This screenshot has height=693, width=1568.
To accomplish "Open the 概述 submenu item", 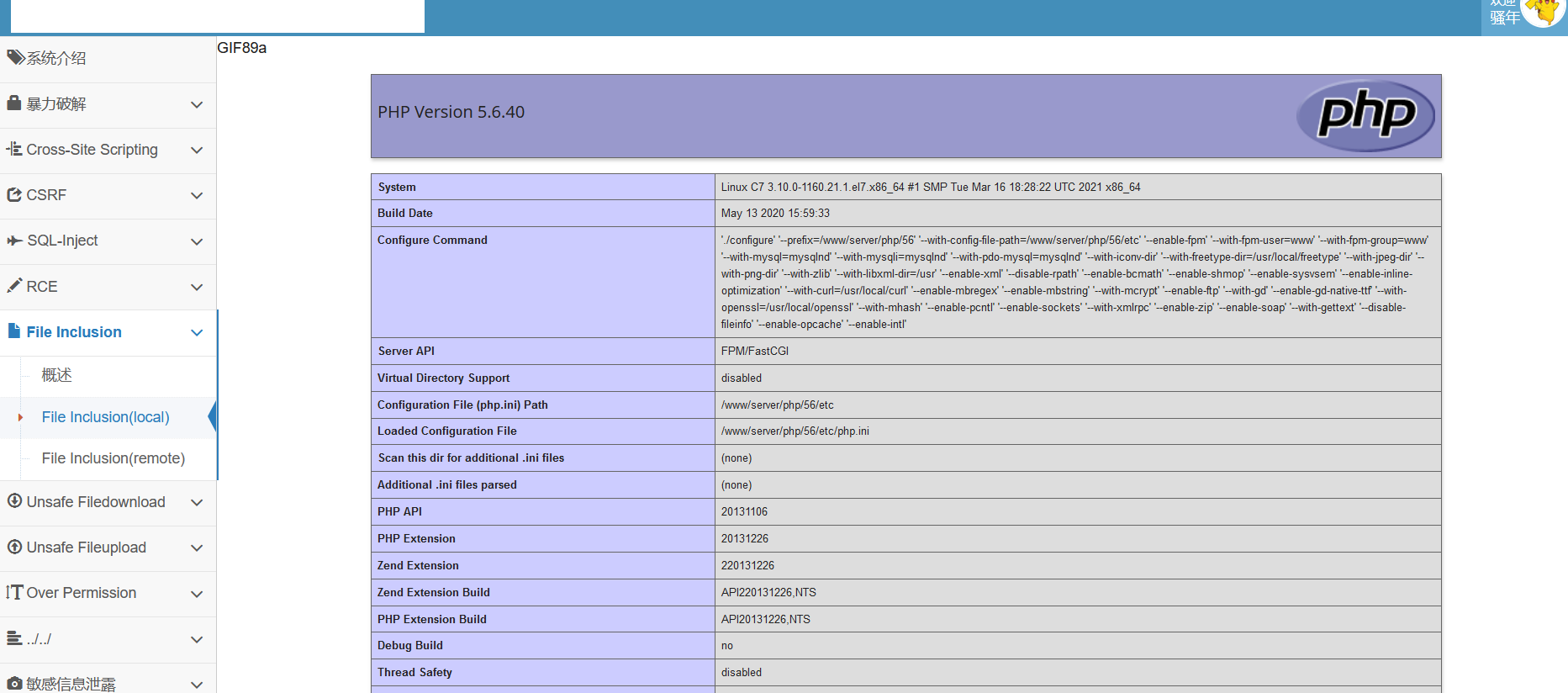I will 57,375.
